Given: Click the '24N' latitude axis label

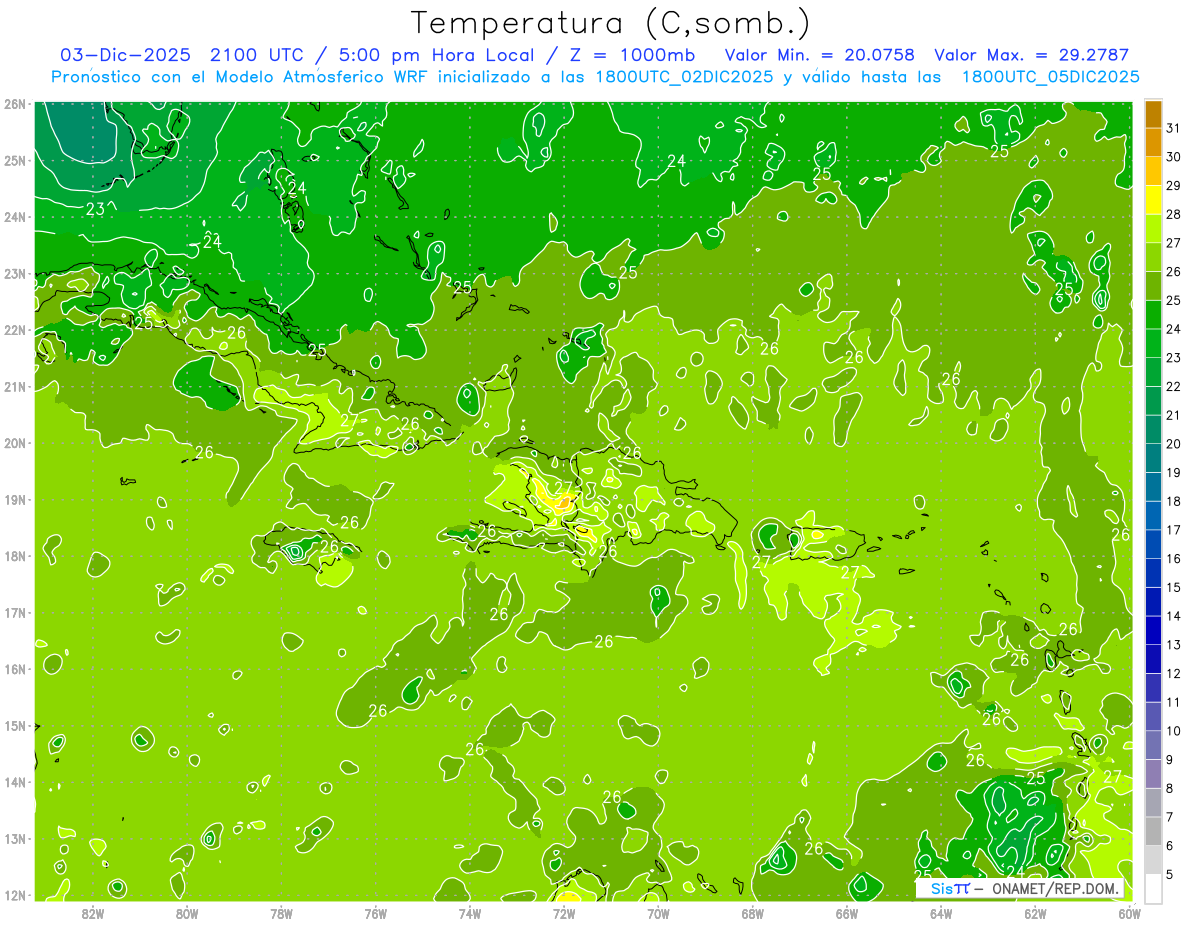Looking at the screenshot, I should click(x=14, y=217).
